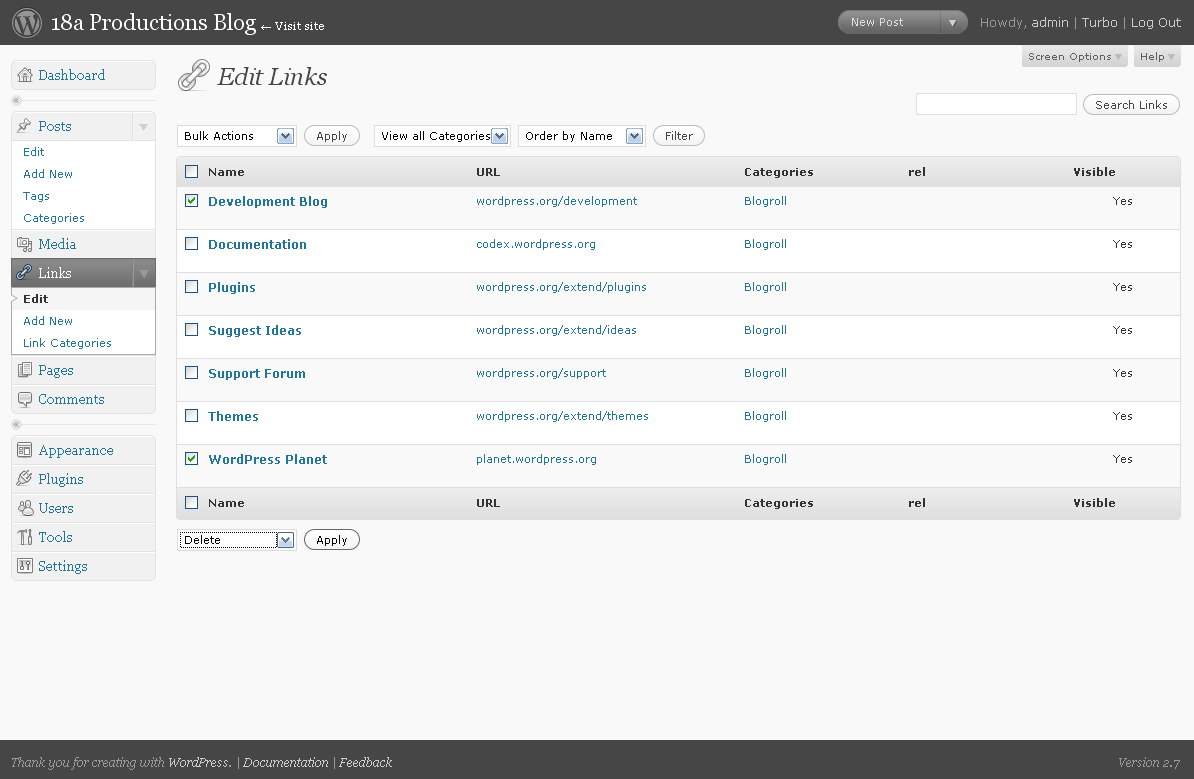This screenshot has width=1194, height=779.
Task: Open the Development Blog link name
Action: coord(267,202)
